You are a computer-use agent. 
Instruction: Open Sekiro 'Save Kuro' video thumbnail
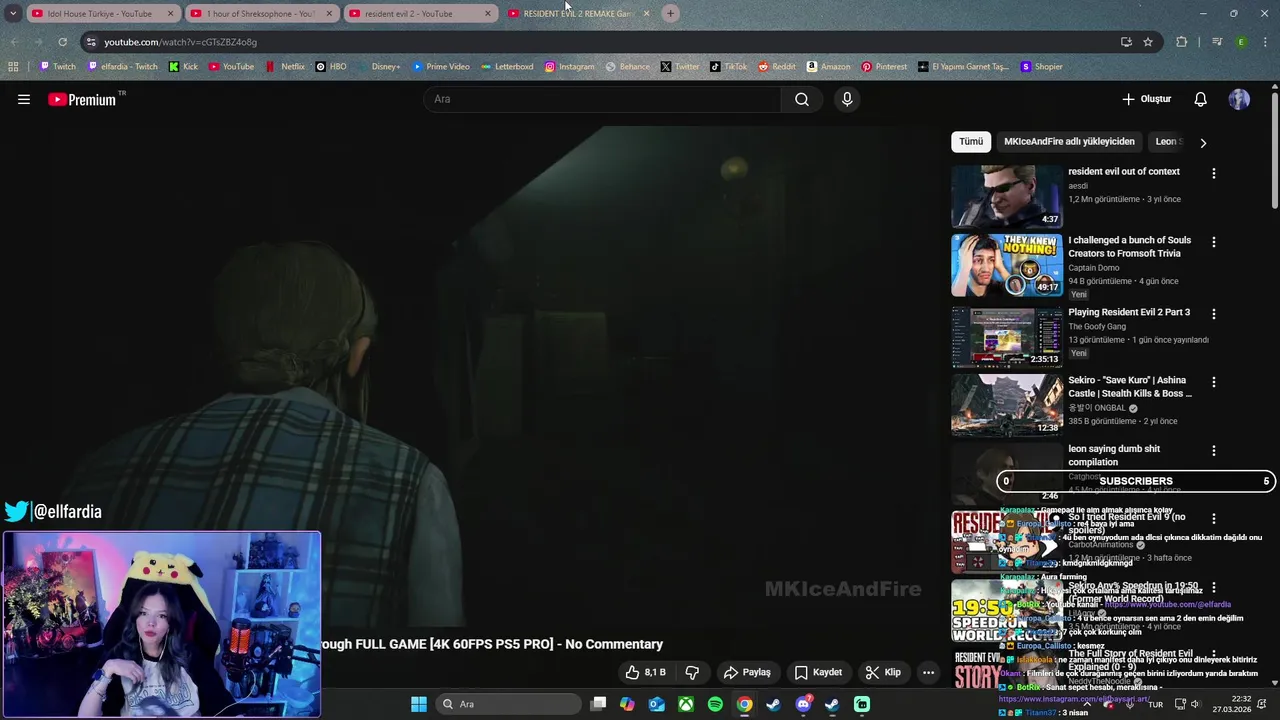1007,405
